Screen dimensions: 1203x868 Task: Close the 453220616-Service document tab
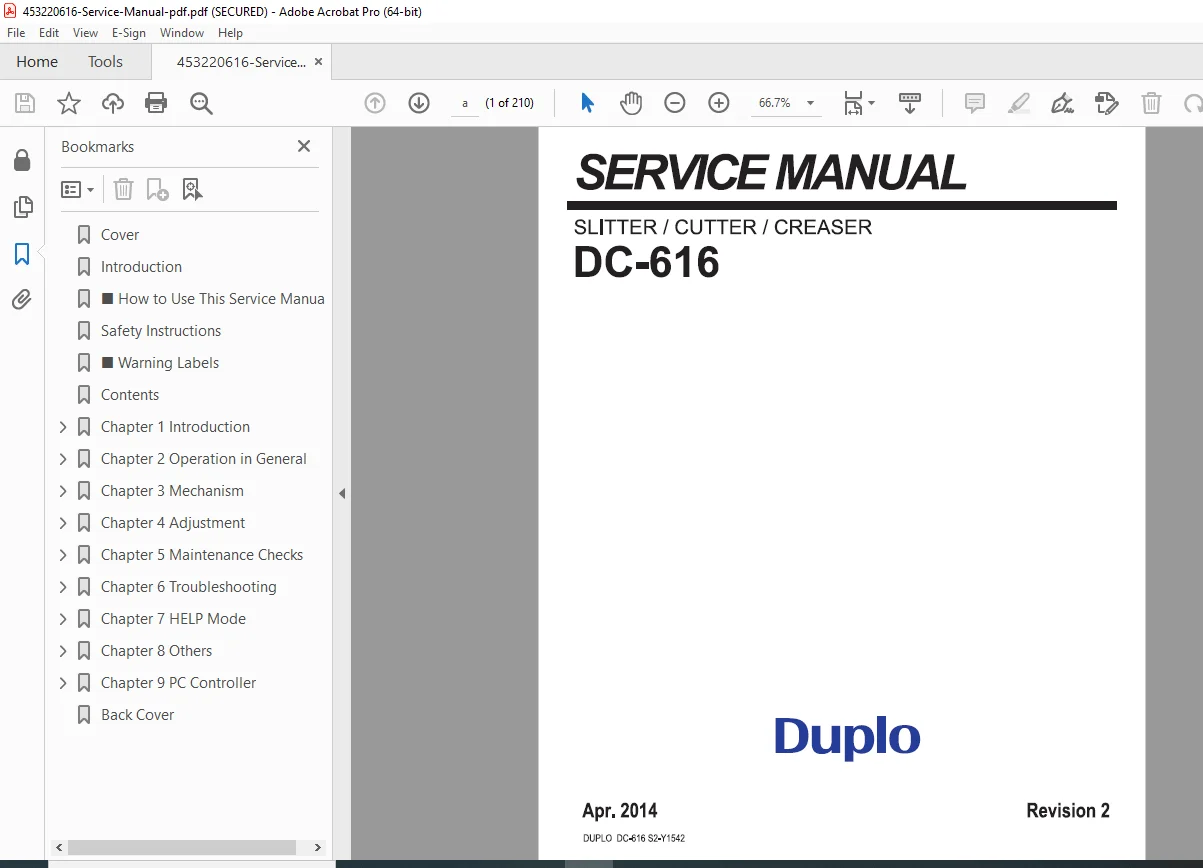pyautogui.click(x=319, y=62)
